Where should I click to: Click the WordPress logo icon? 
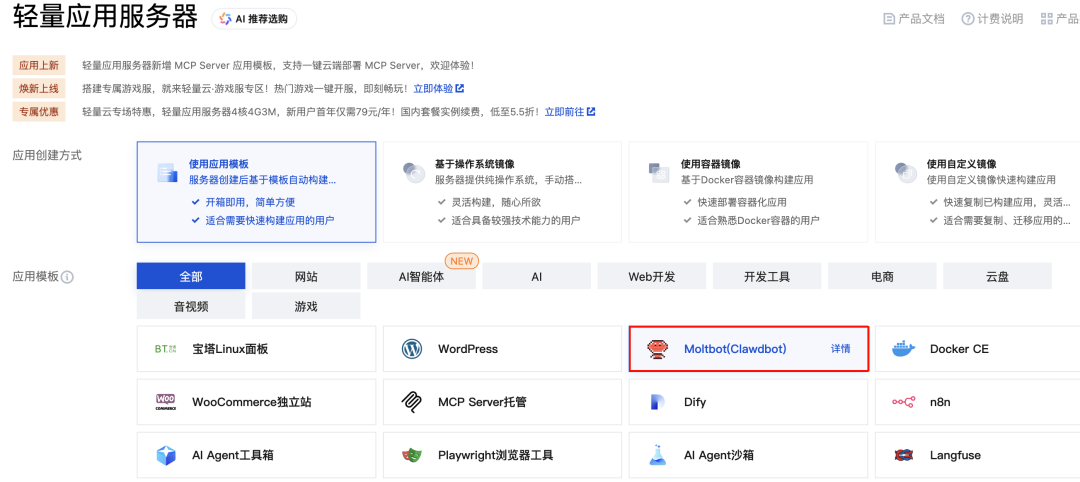click(412, 348)
